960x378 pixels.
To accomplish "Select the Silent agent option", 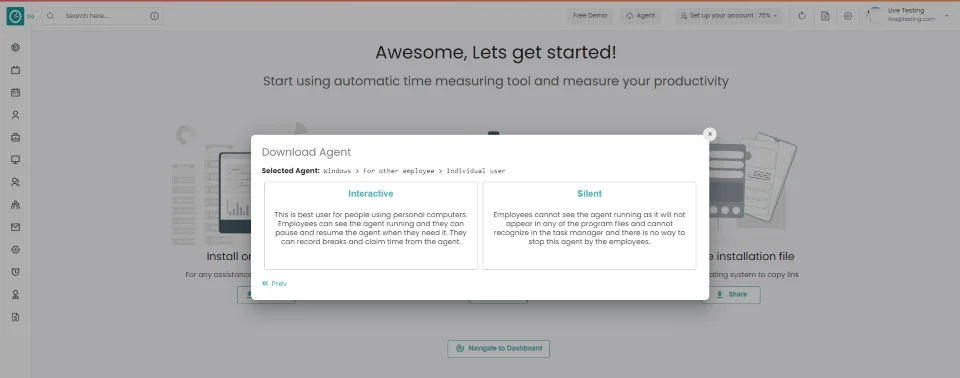I will (590, 225).
